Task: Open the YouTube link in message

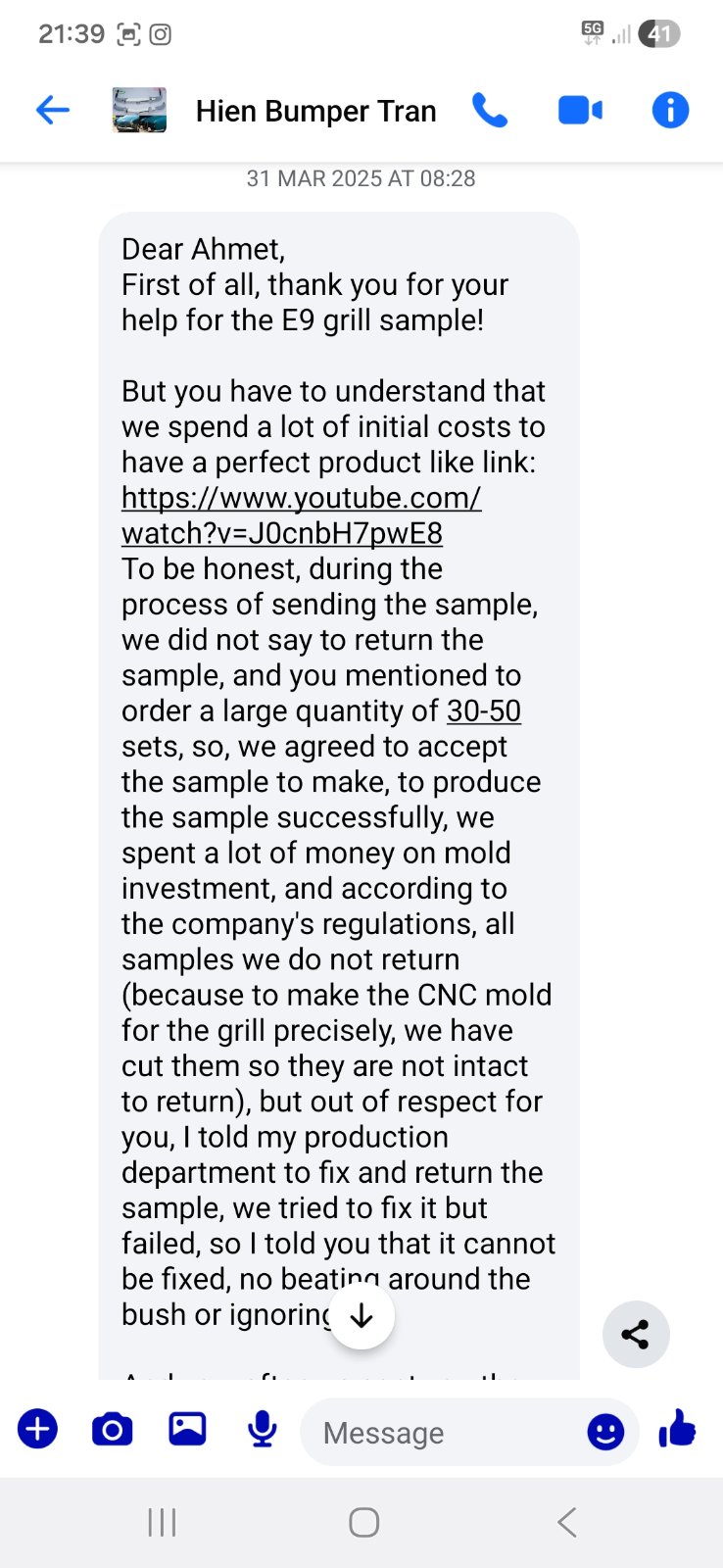Action: pos(301,515)
